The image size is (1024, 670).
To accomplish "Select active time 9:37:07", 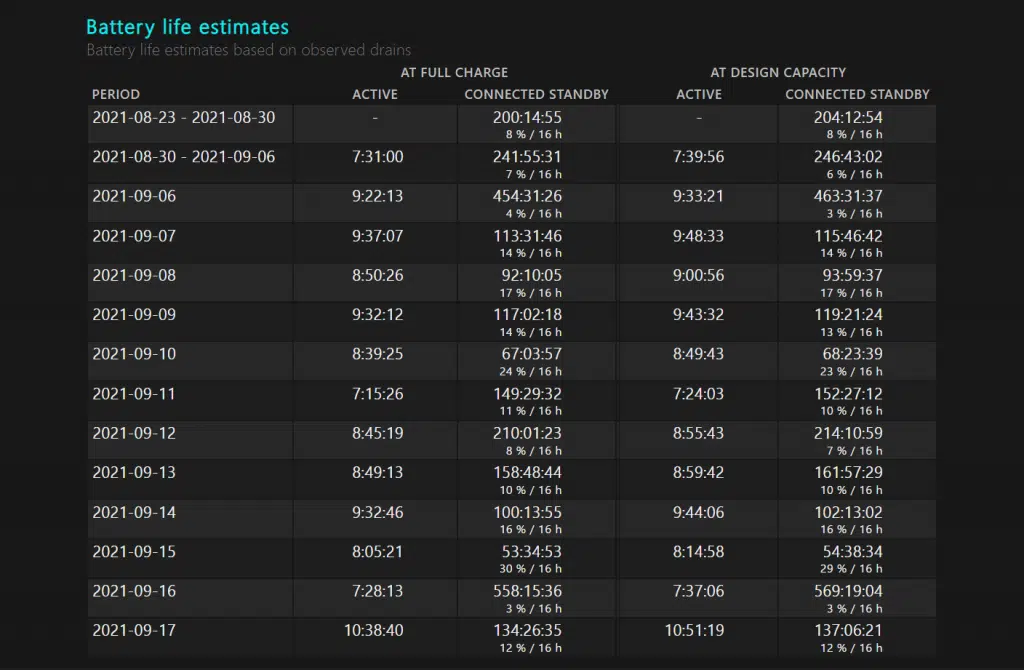I will [x=377, y=236].
